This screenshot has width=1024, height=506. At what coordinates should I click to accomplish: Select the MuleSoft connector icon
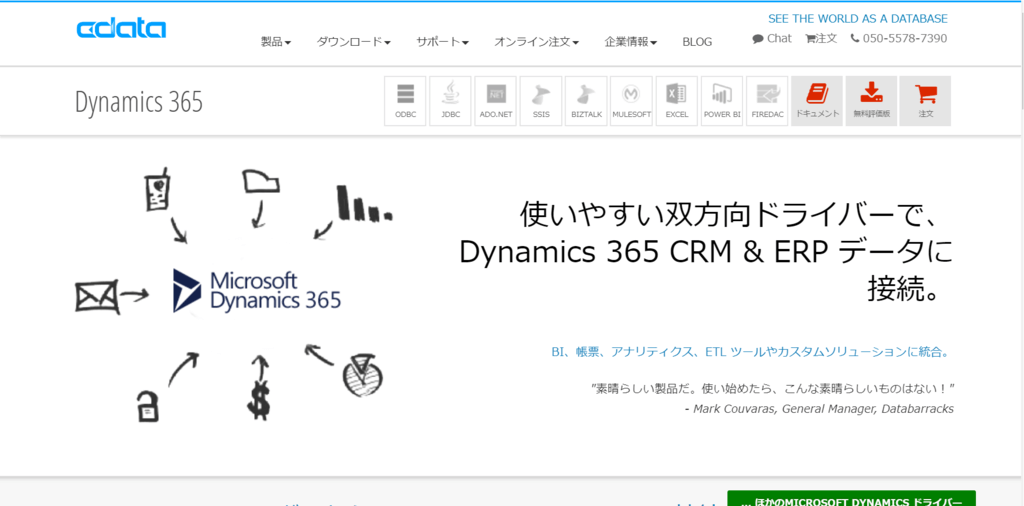pyautogui.click(x=632, y=101)
